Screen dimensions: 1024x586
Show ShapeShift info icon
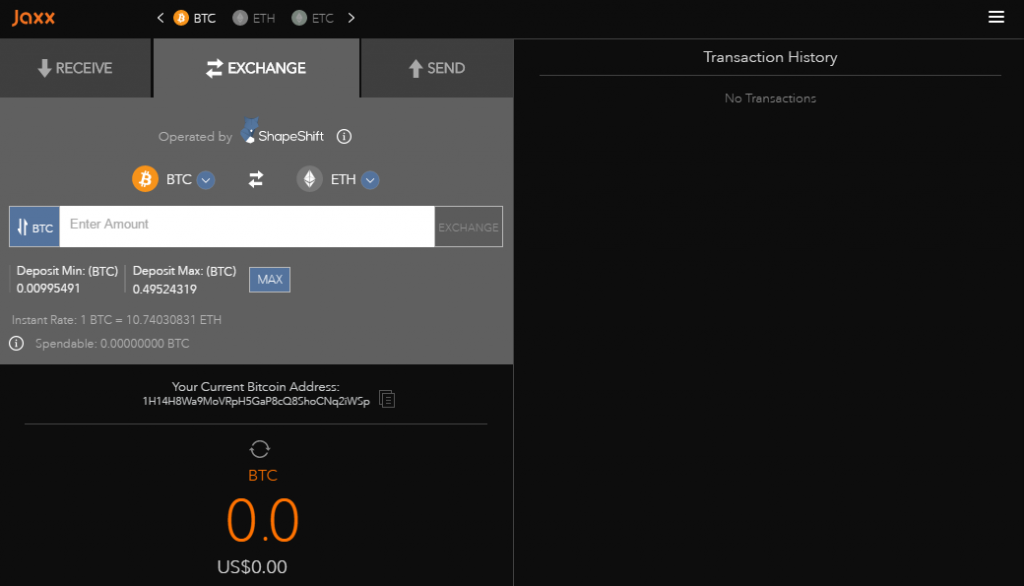pyautogui.click(x=344, y=137)
